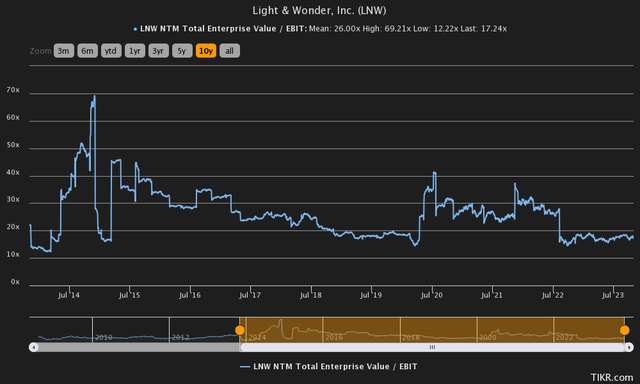Image resolution: width=640 pixels, height=384 pixels.
Task: Click the highlighted 10y zoom button
Action: coord(206,51)
